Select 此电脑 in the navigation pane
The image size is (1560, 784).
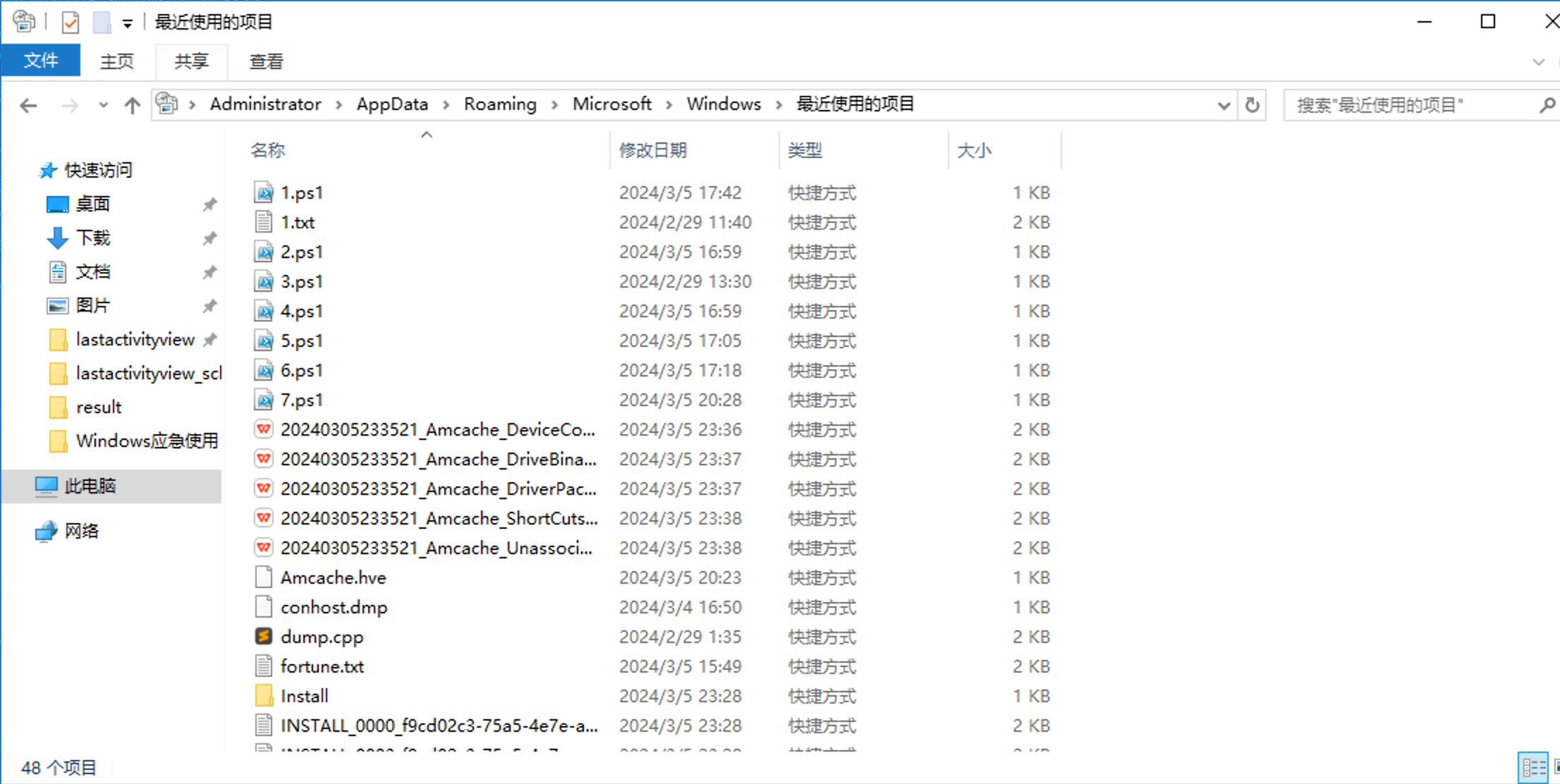pos(90,486)
